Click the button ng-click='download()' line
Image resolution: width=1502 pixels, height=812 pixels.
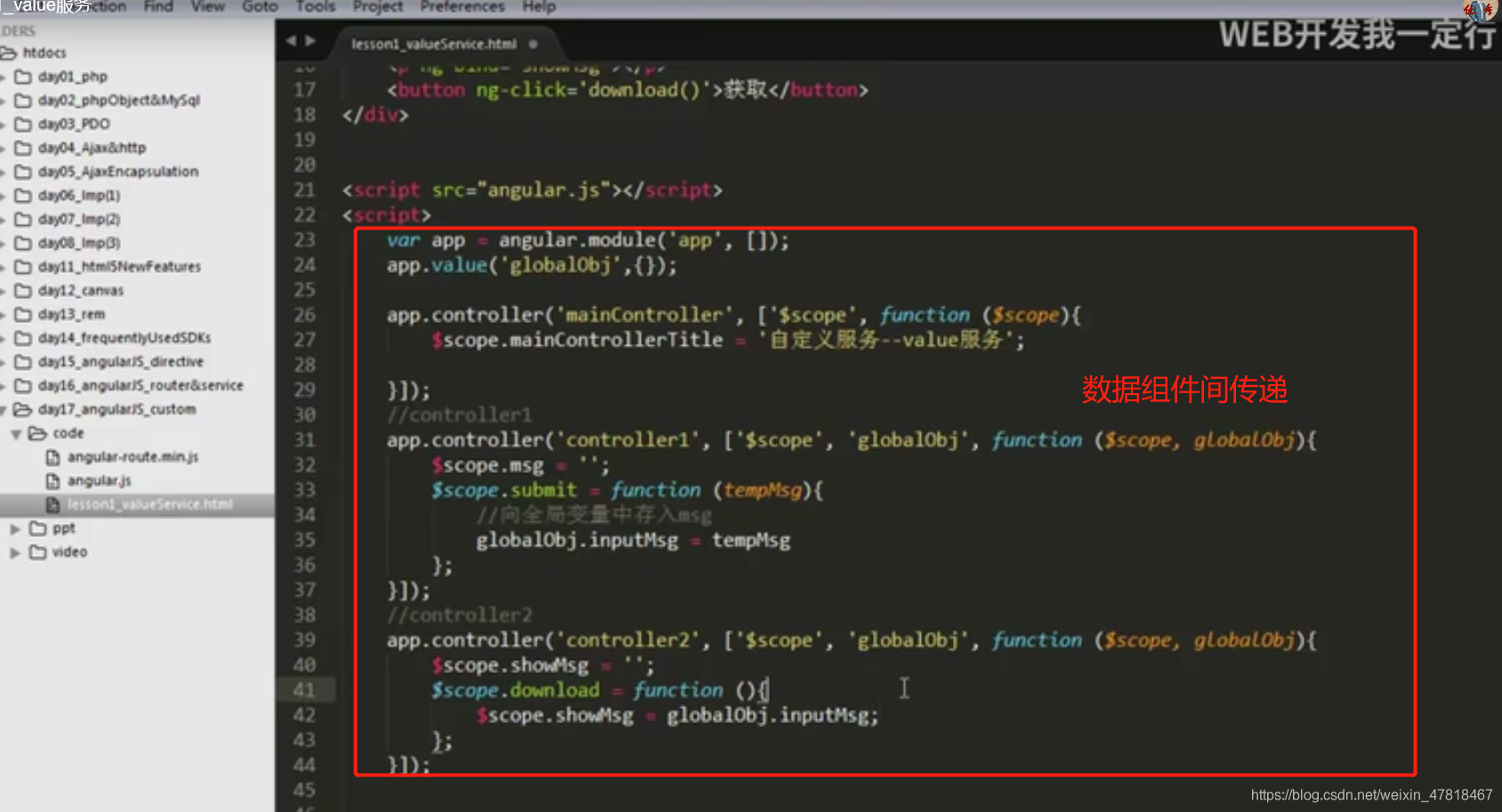coord(627,90)
